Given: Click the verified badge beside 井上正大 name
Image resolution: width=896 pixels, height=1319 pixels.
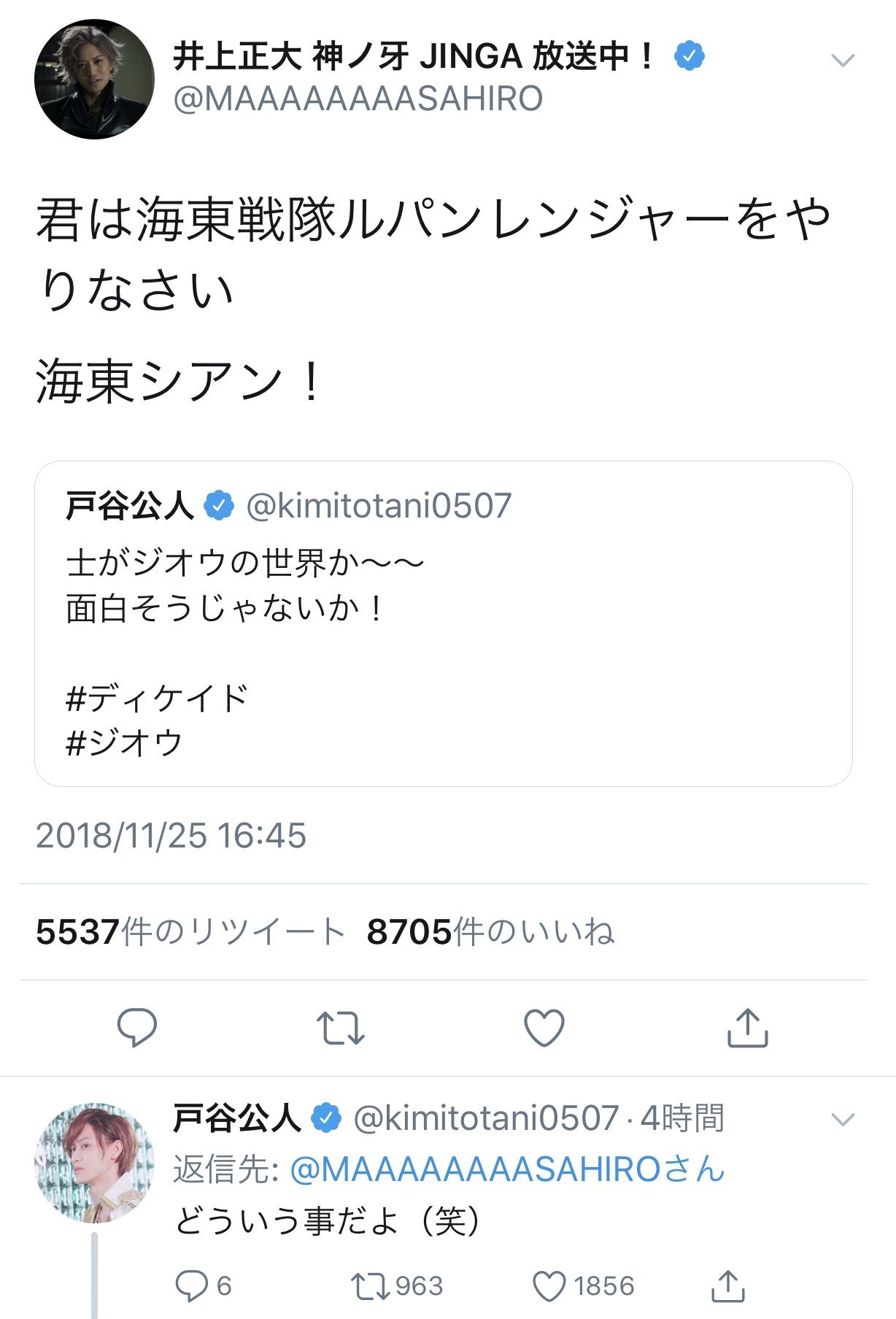Looking at the screenshot, I should [x=689, y=56].
